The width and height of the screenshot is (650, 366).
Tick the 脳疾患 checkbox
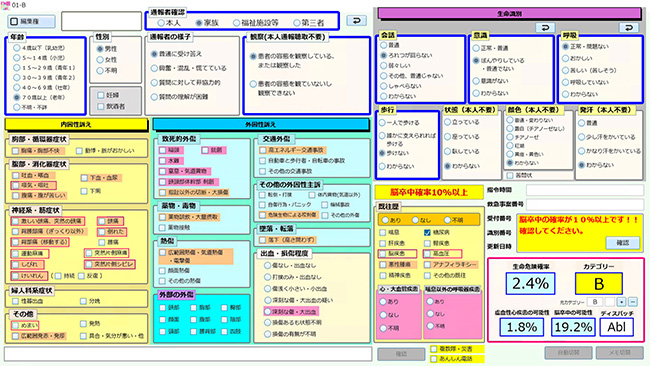[383, 253]
